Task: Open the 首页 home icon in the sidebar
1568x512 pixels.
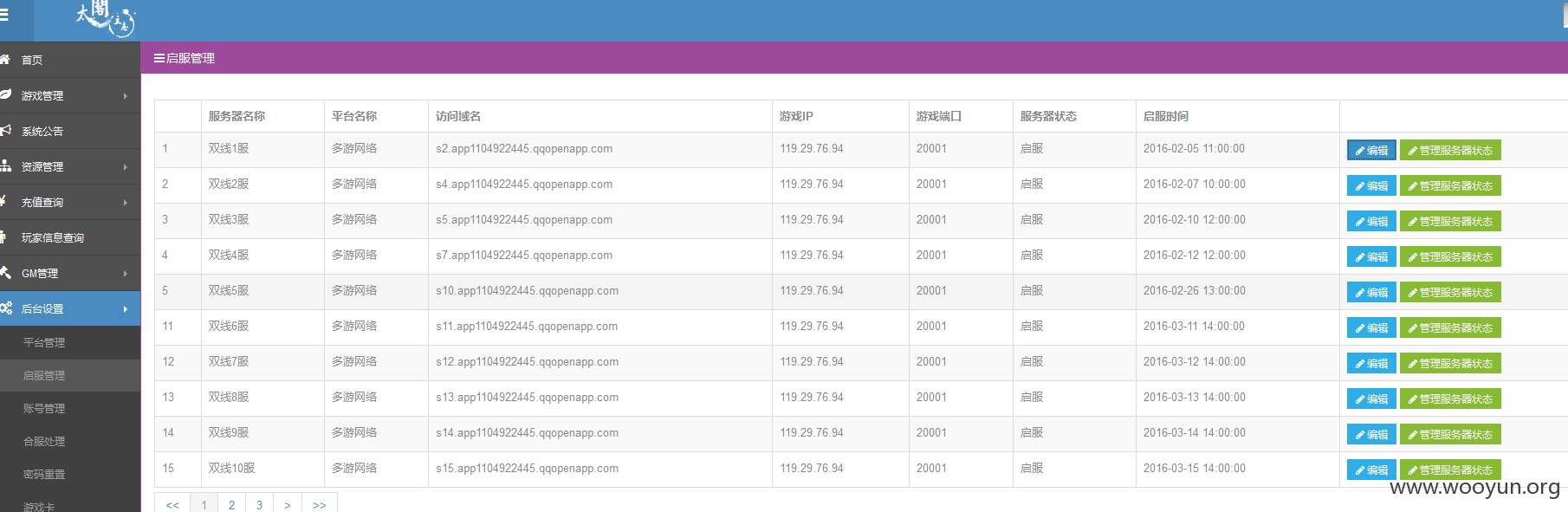Action: tap(4, 59)
